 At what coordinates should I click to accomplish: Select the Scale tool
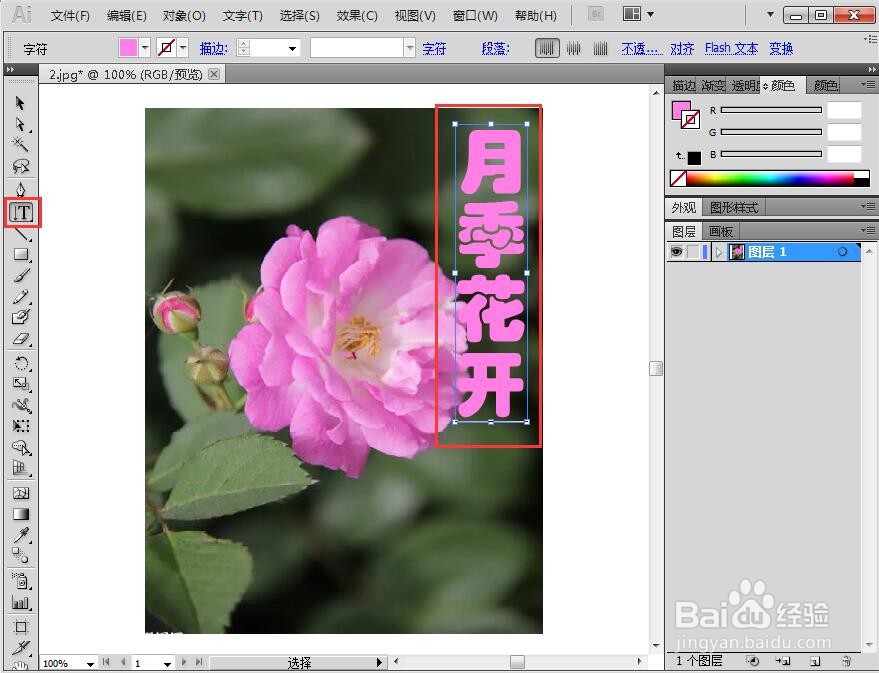(21, 384)
